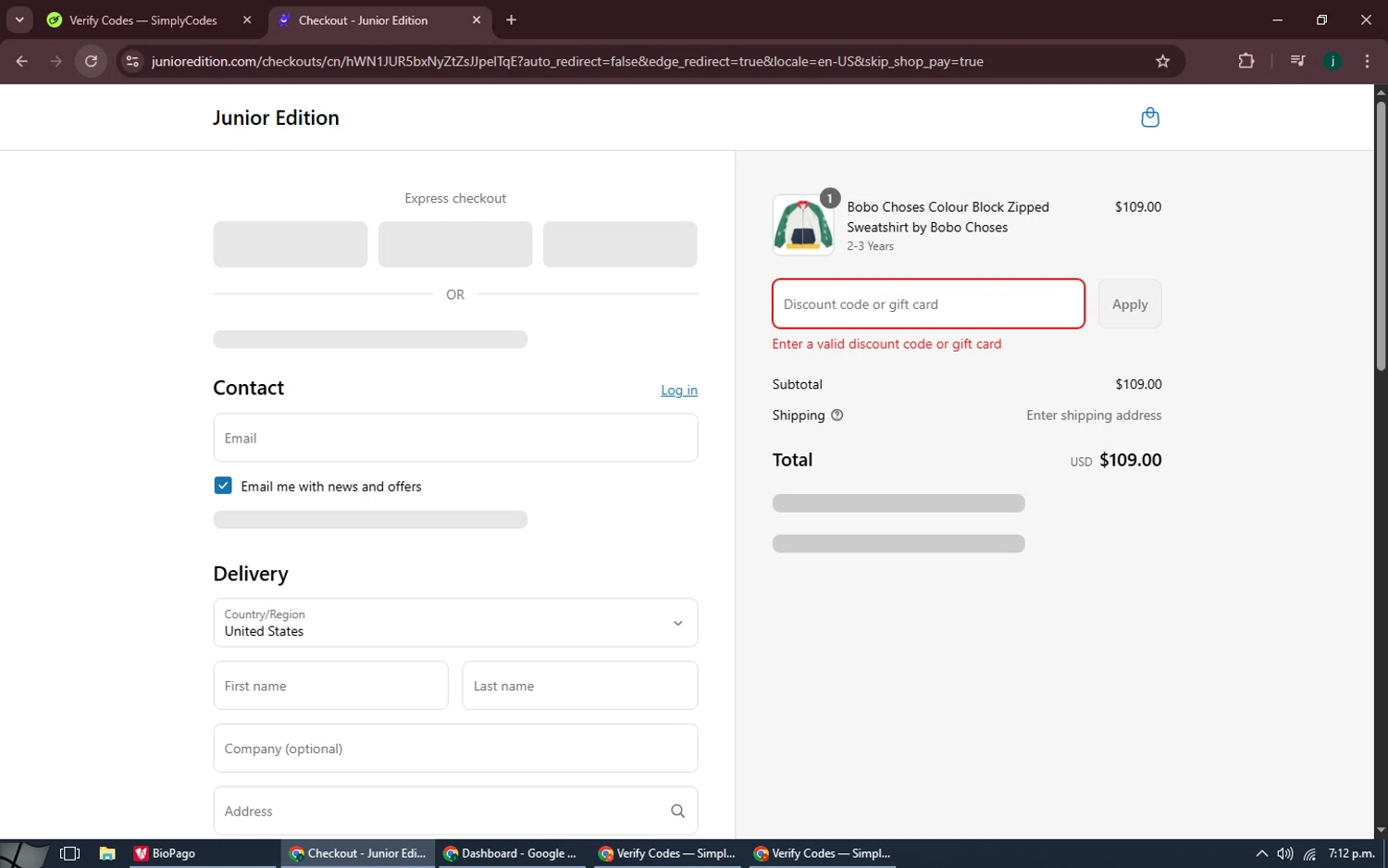Click the 'Enter shipping address' text
Screen dimensions: 1388x868
pos(1094,415)
